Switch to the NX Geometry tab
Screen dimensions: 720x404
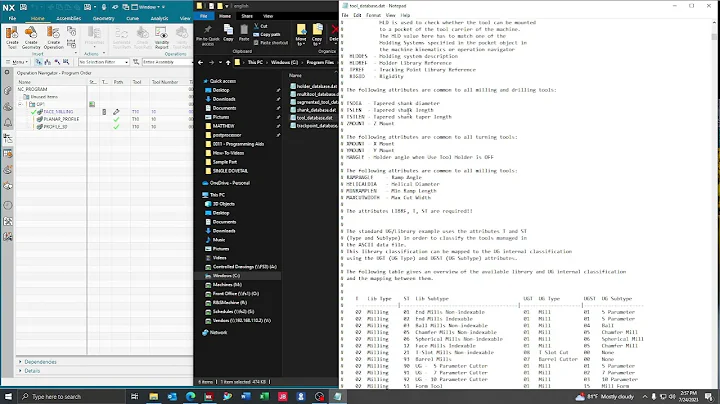(103, 18)
